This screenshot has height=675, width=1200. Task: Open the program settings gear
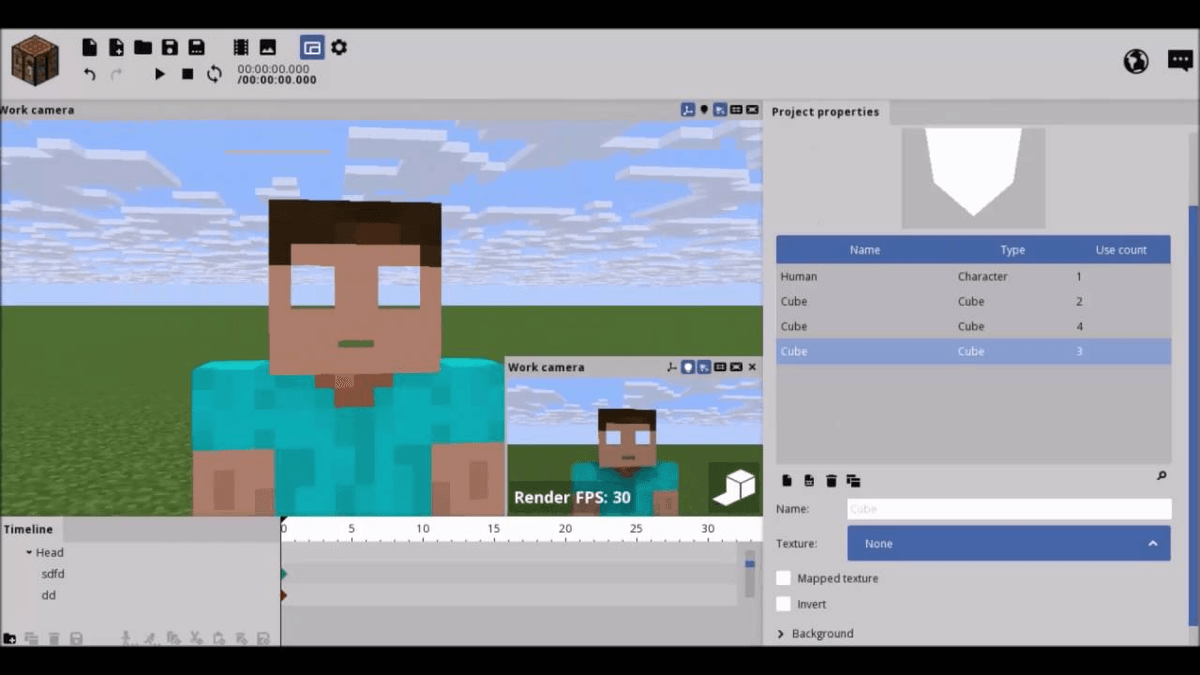coord(338,47)
